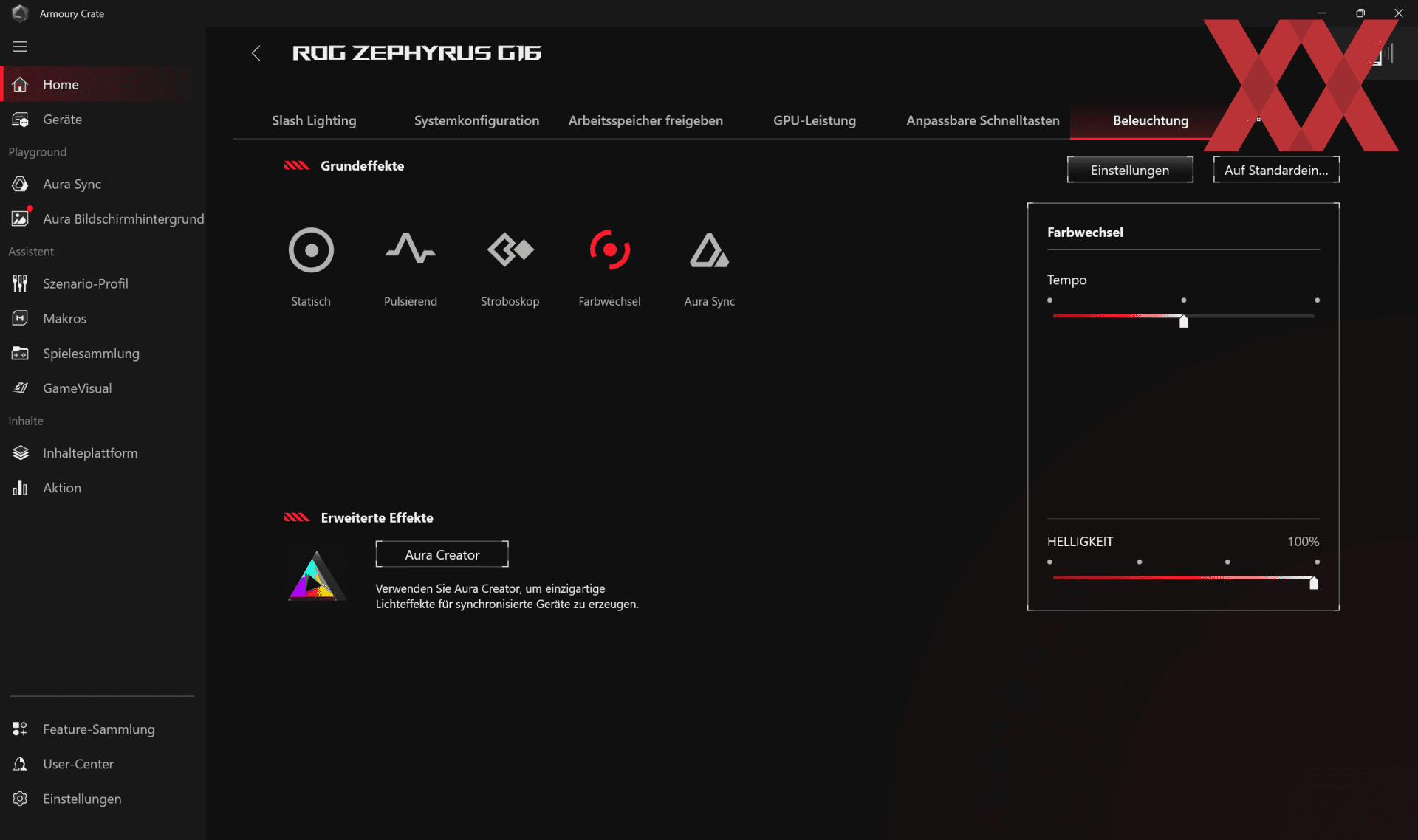Open the Geräte section
This screenshot has height=840, width=1418.
pyautogui.click(x=102, y=120)
